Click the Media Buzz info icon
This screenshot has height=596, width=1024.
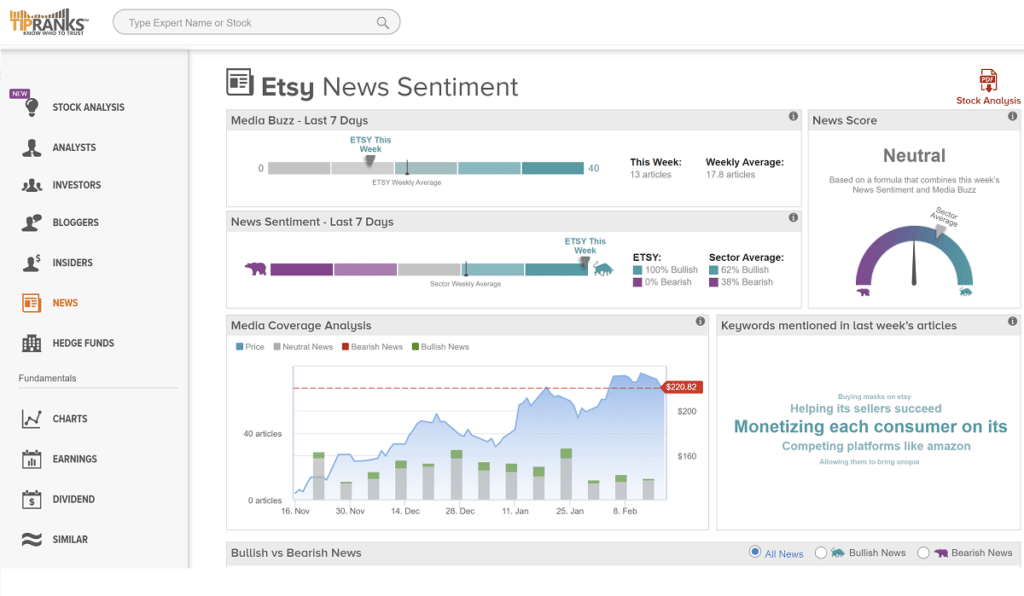(793, 116)
